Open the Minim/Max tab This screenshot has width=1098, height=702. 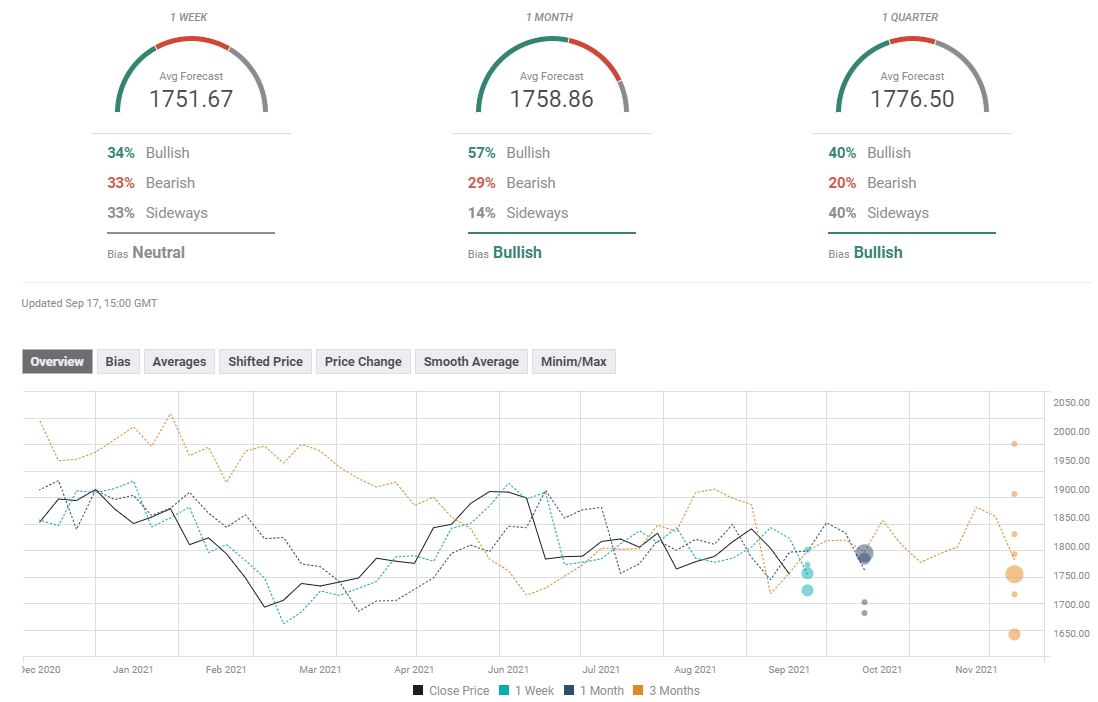coord(574,362)
